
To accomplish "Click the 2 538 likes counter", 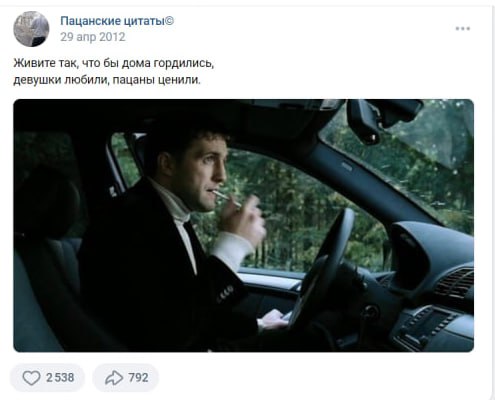I will pos(60,378).
